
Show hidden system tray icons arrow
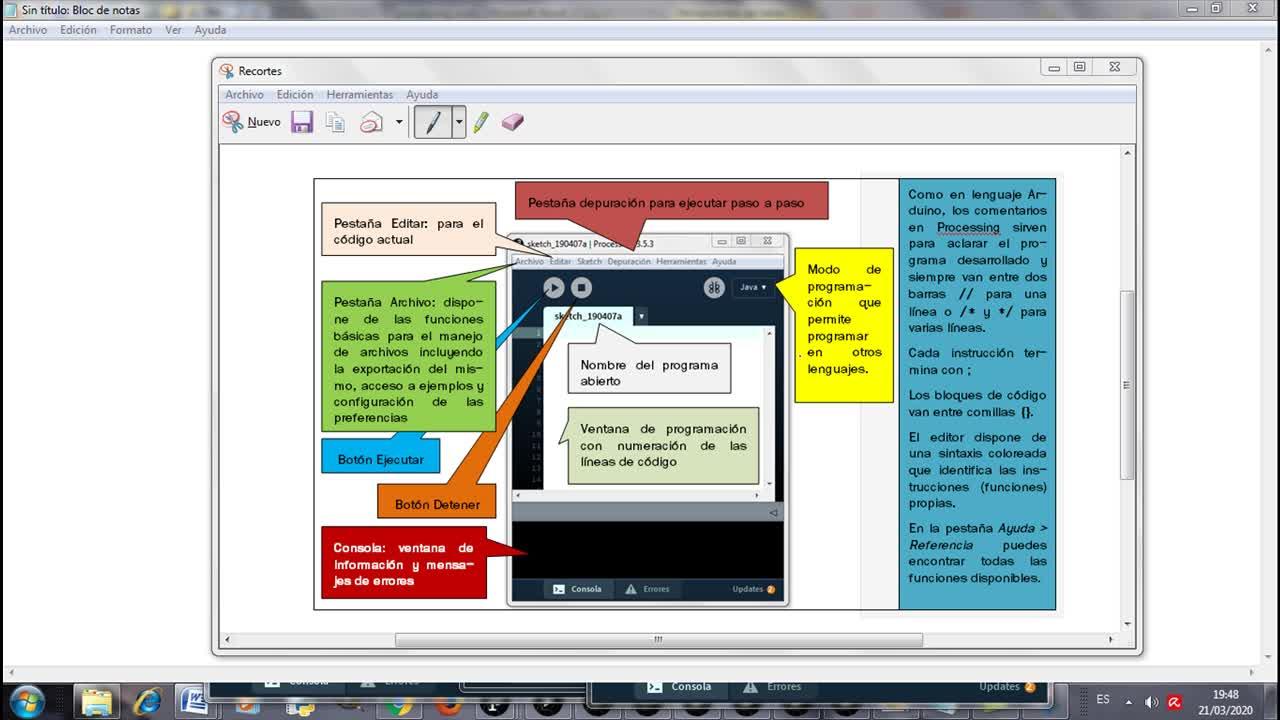point(1129,701)
